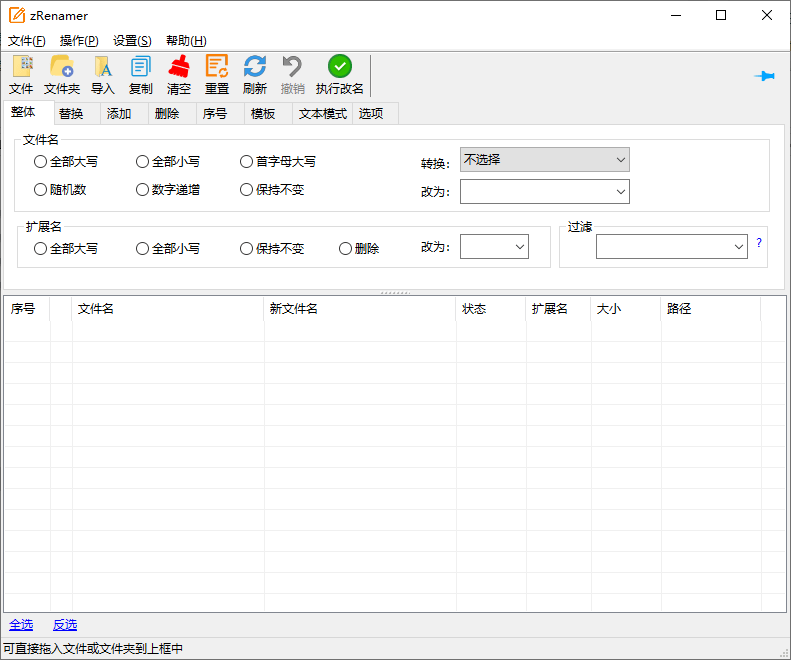Choose the 数字递增 radio option
791x660 pixels.
[x=143, y=189]
